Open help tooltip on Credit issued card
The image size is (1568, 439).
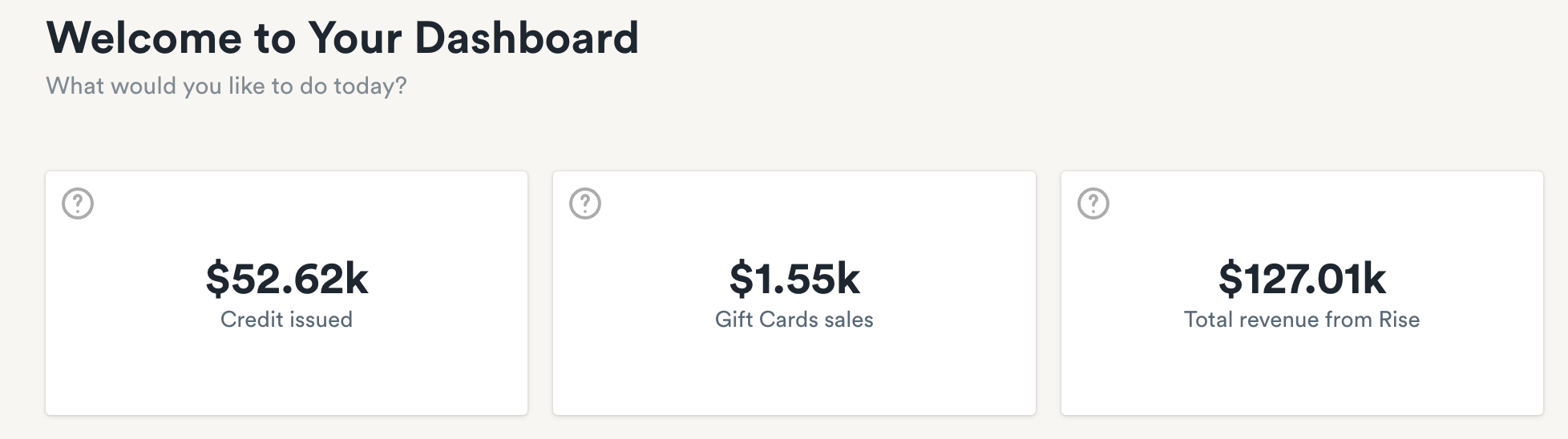(78, 203)
